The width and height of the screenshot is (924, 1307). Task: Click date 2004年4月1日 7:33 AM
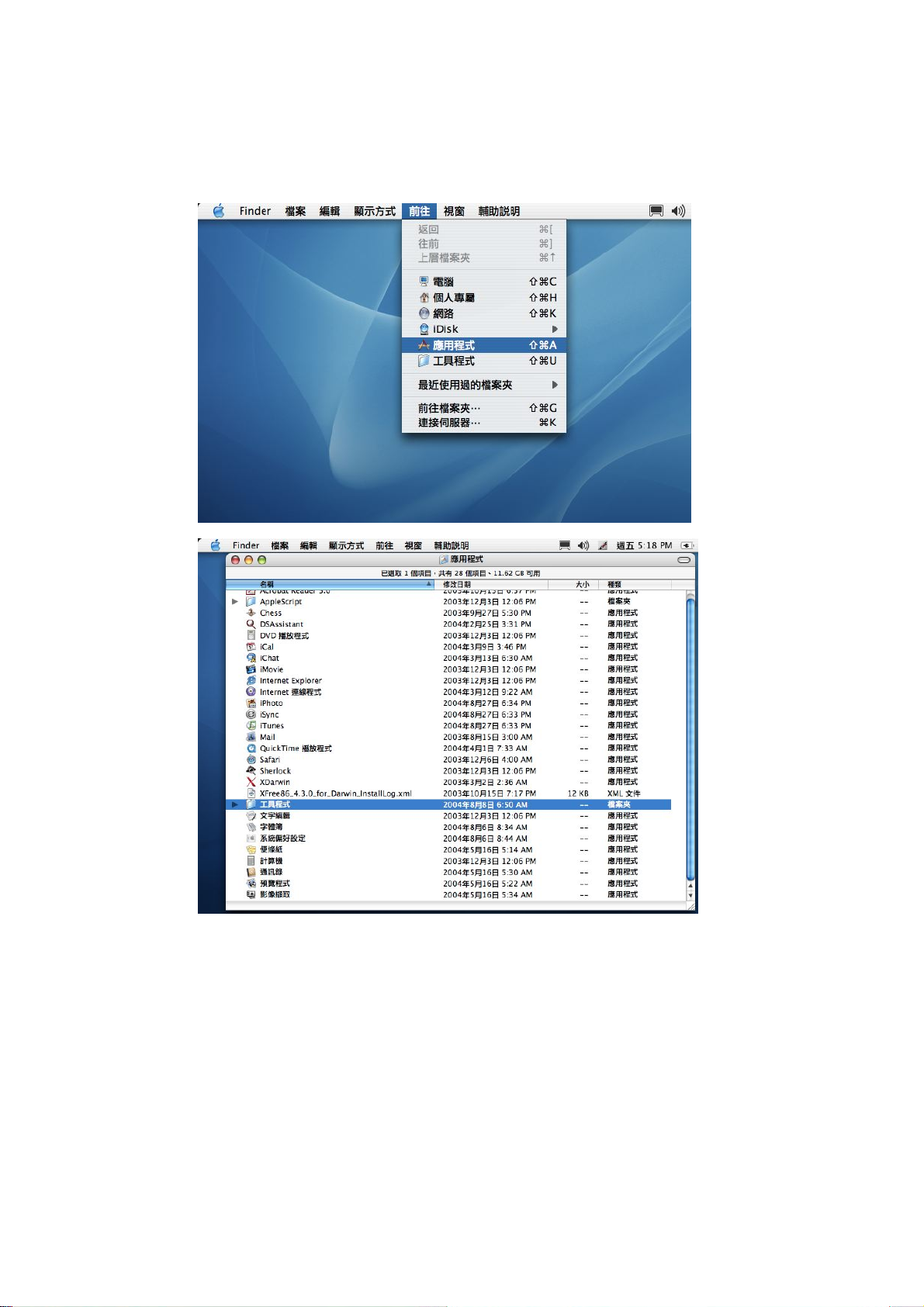point(485,749)
